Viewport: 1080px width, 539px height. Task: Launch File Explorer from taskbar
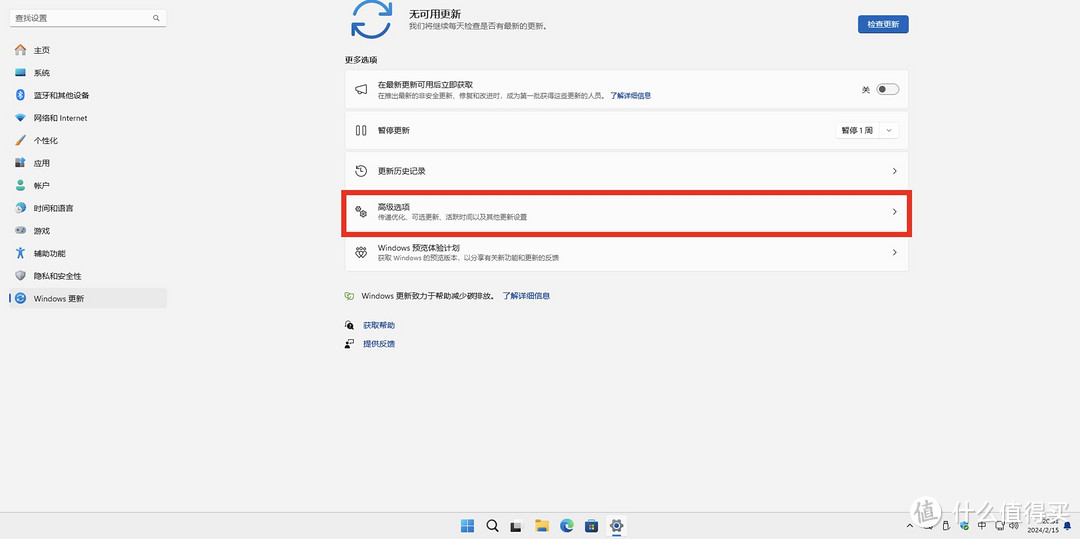[x=541, y=527]
